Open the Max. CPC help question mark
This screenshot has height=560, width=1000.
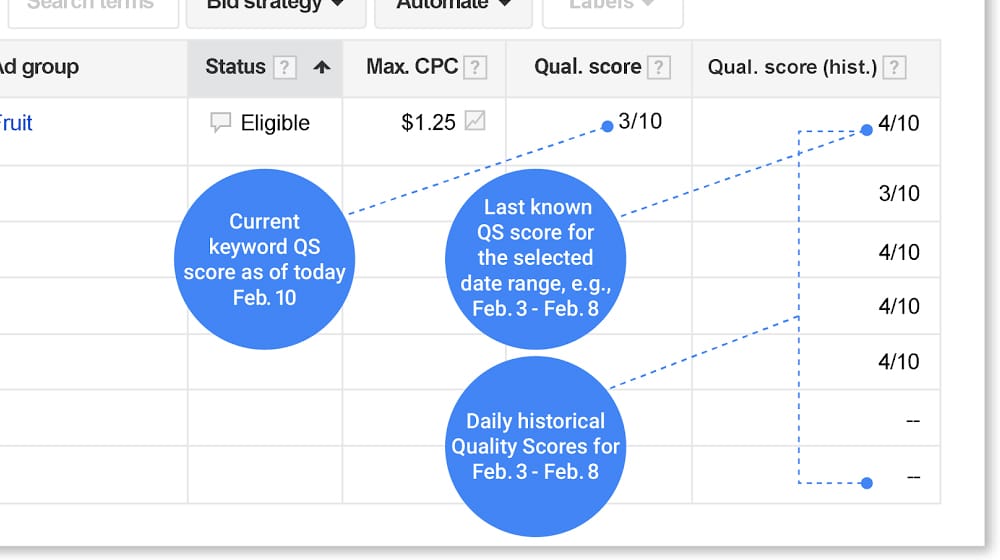[475, 67]
